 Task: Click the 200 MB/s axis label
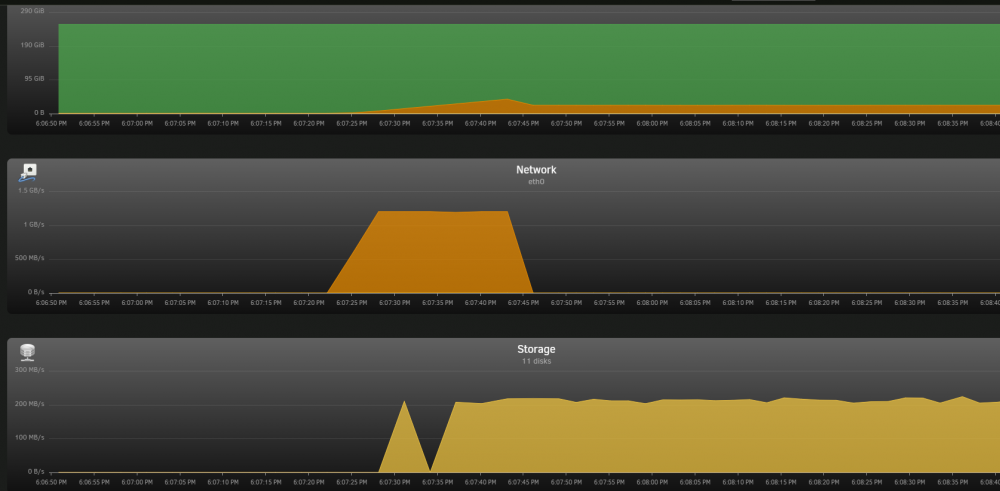(x=30, y=404)
